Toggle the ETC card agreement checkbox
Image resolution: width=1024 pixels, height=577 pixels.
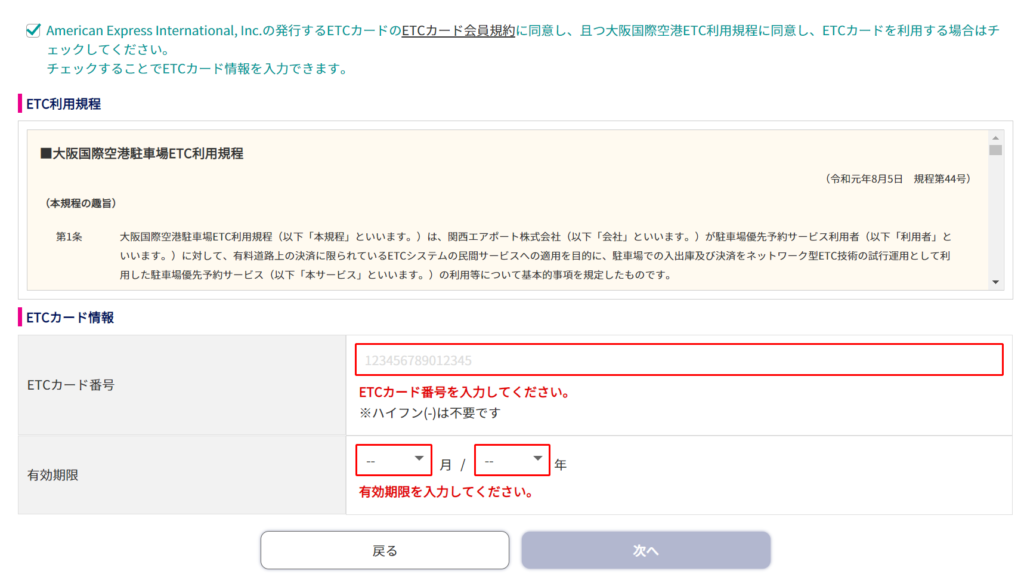click(34, 31)
